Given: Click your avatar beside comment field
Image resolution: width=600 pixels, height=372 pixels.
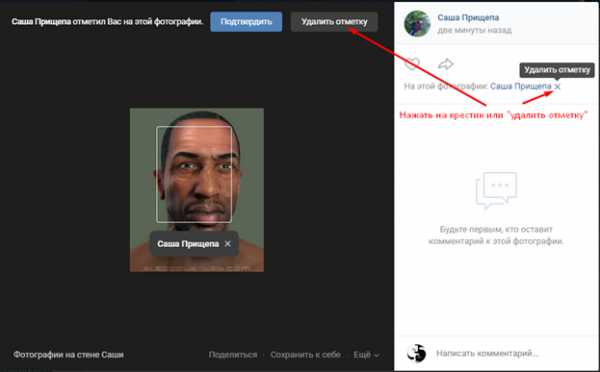Looking at the screenshot, I should [416, 353].
